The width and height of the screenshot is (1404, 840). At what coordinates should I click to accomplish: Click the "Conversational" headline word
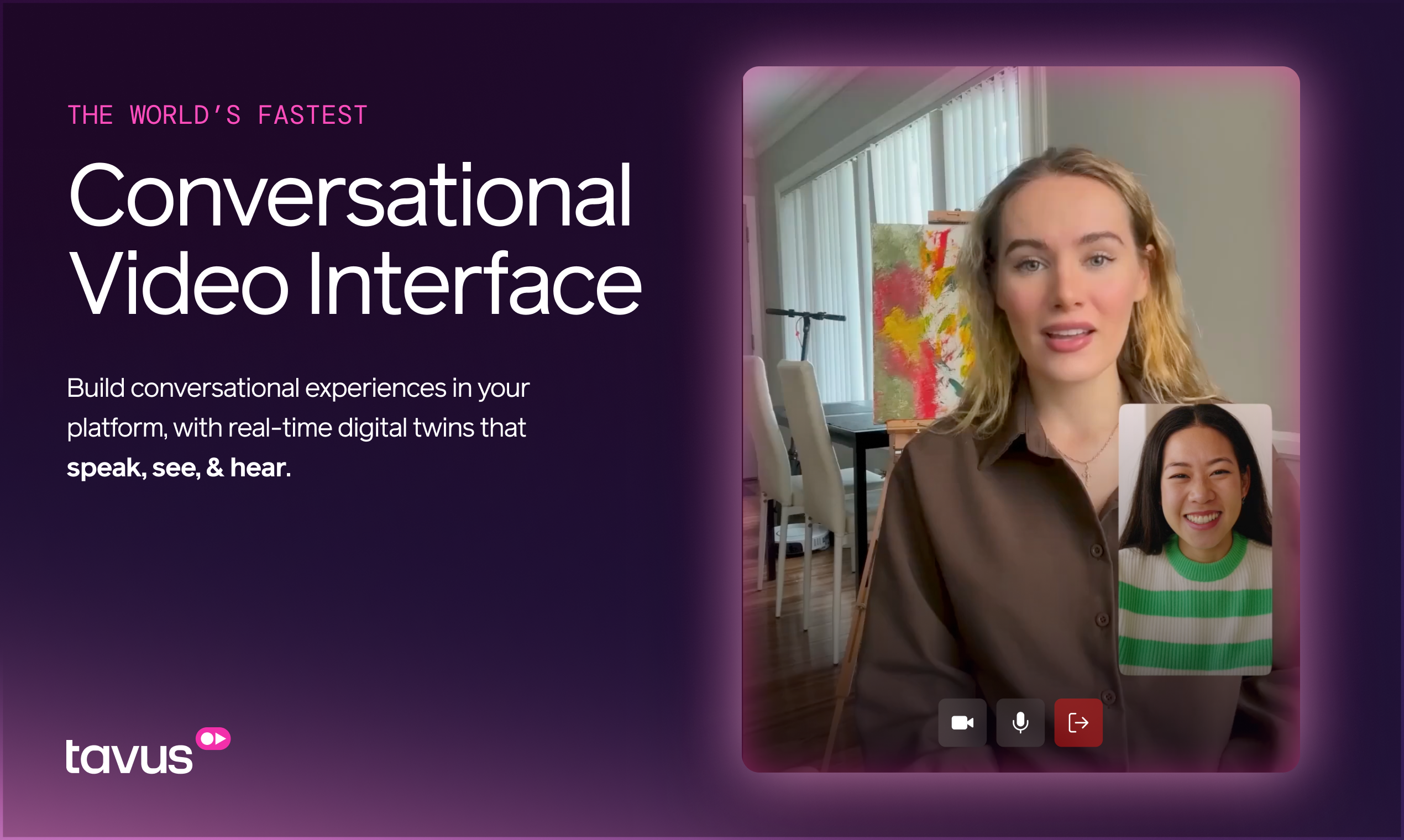click(349, 195)
